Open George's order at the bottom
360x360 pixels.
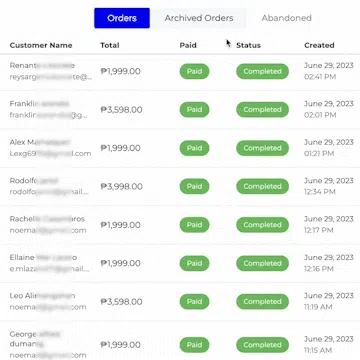(x=180, y=341)
